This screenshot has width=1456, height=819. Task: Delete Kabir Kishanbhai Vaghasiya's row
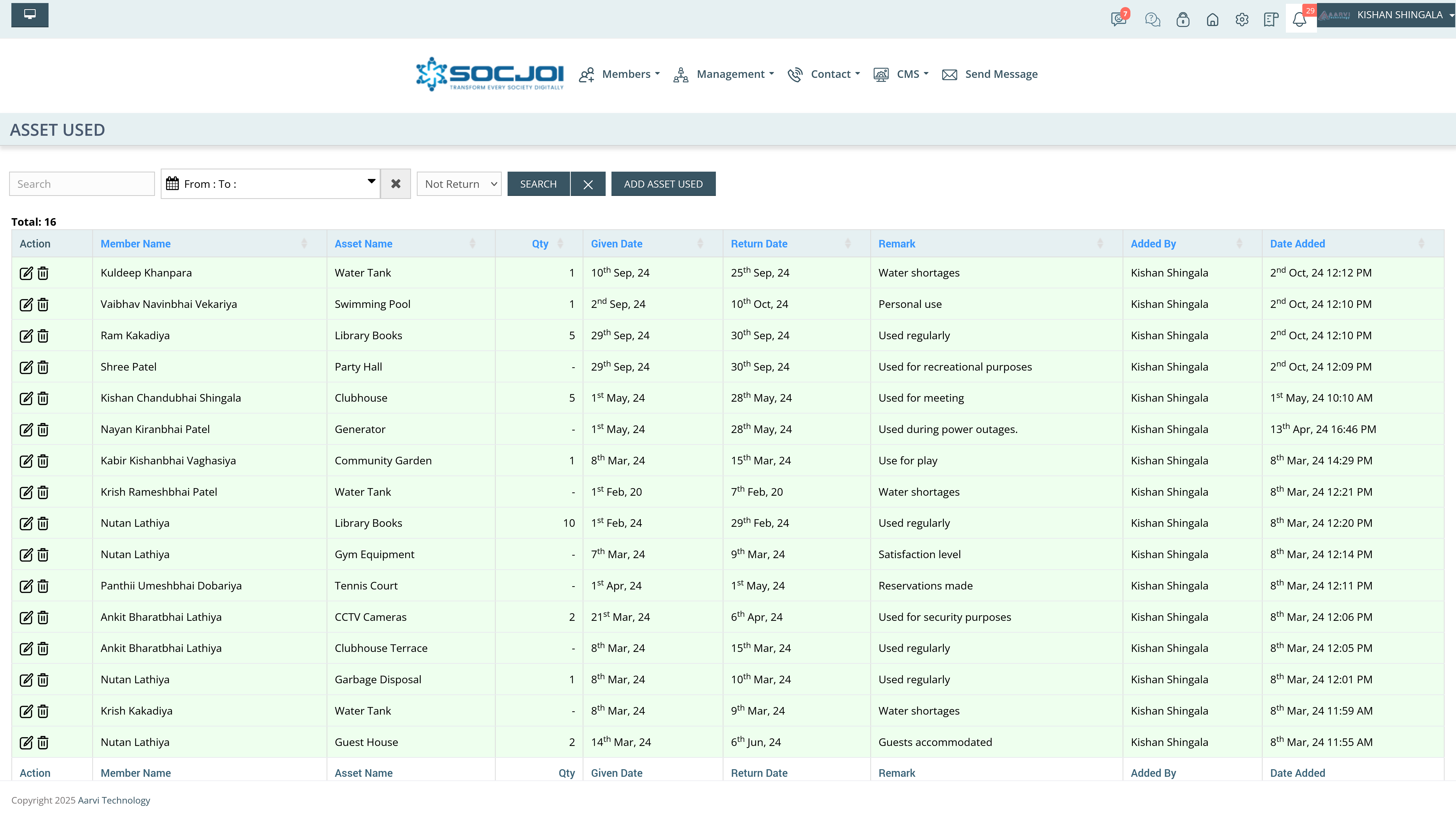point(43,461)
